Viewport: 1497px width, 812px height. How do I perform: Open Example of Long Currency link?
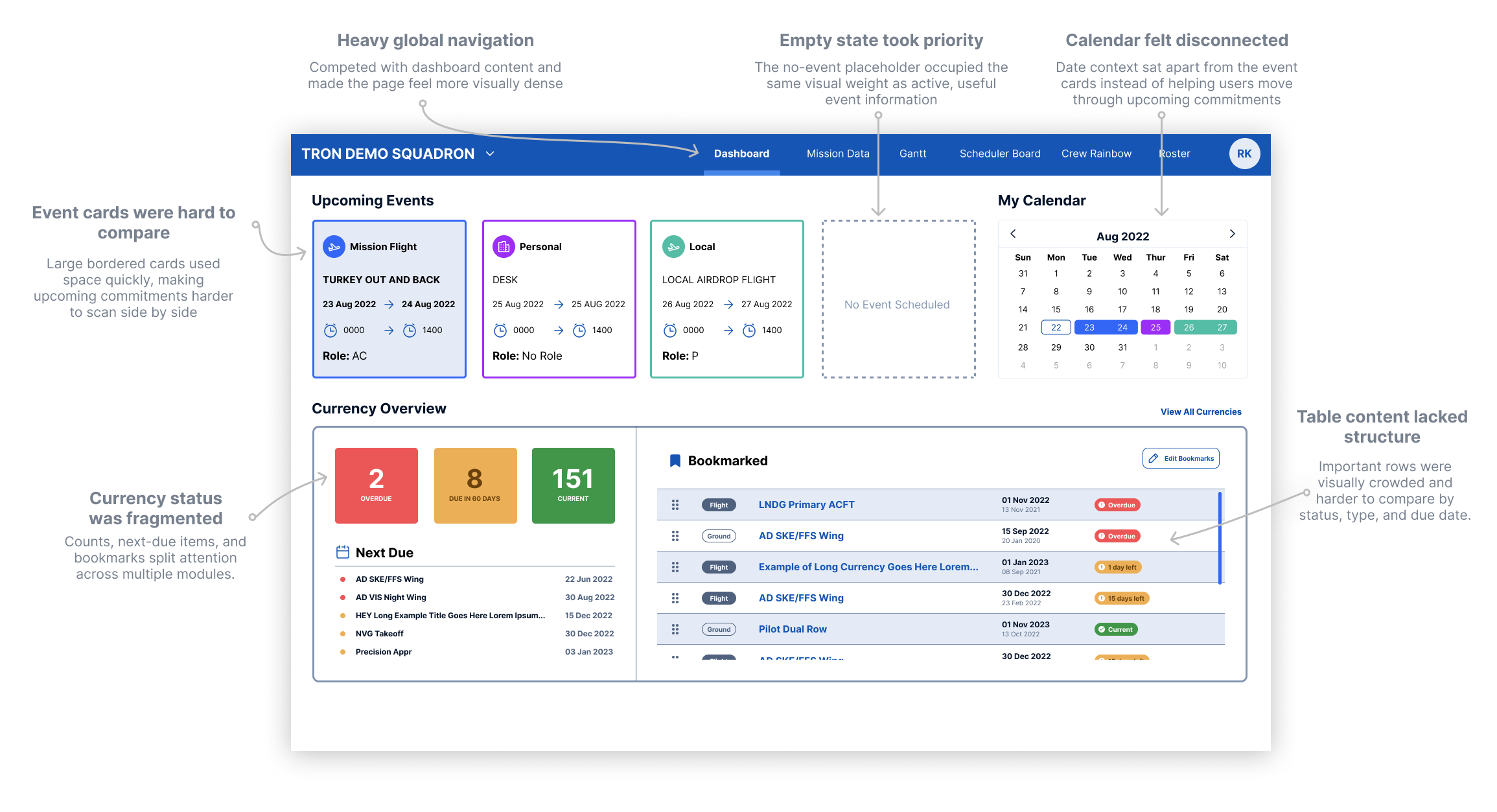point(868,567)
